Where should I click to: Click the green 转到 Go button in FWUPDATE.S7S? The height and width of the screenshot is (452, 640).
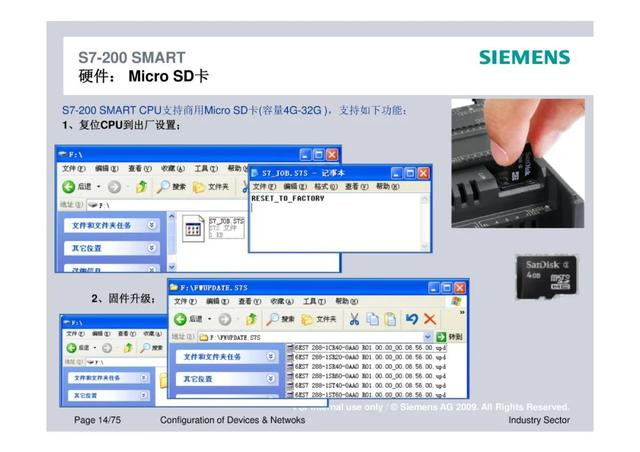pos(449,337)
